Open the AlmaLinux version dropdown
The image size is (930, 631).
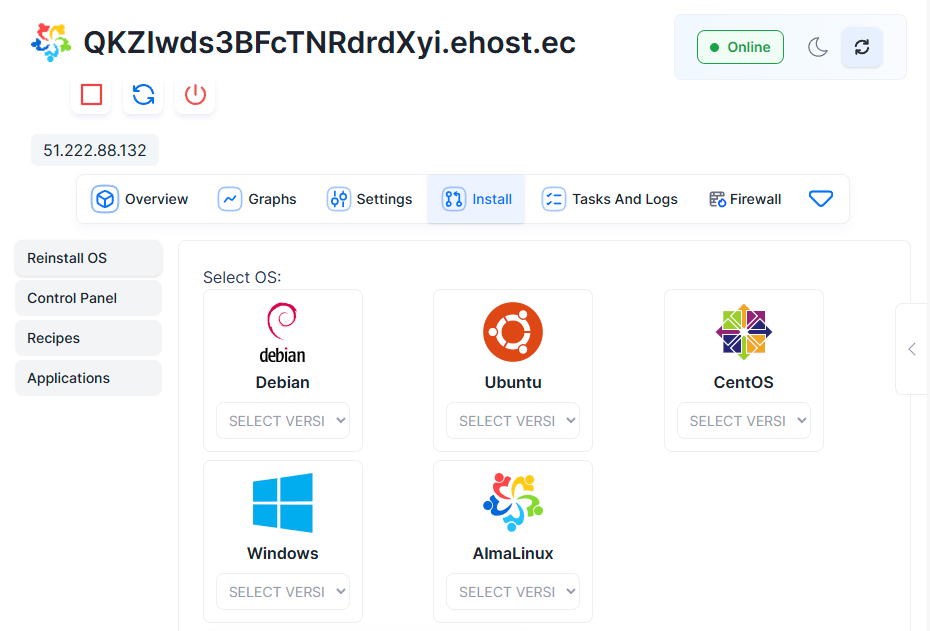(x=513, y=592)
